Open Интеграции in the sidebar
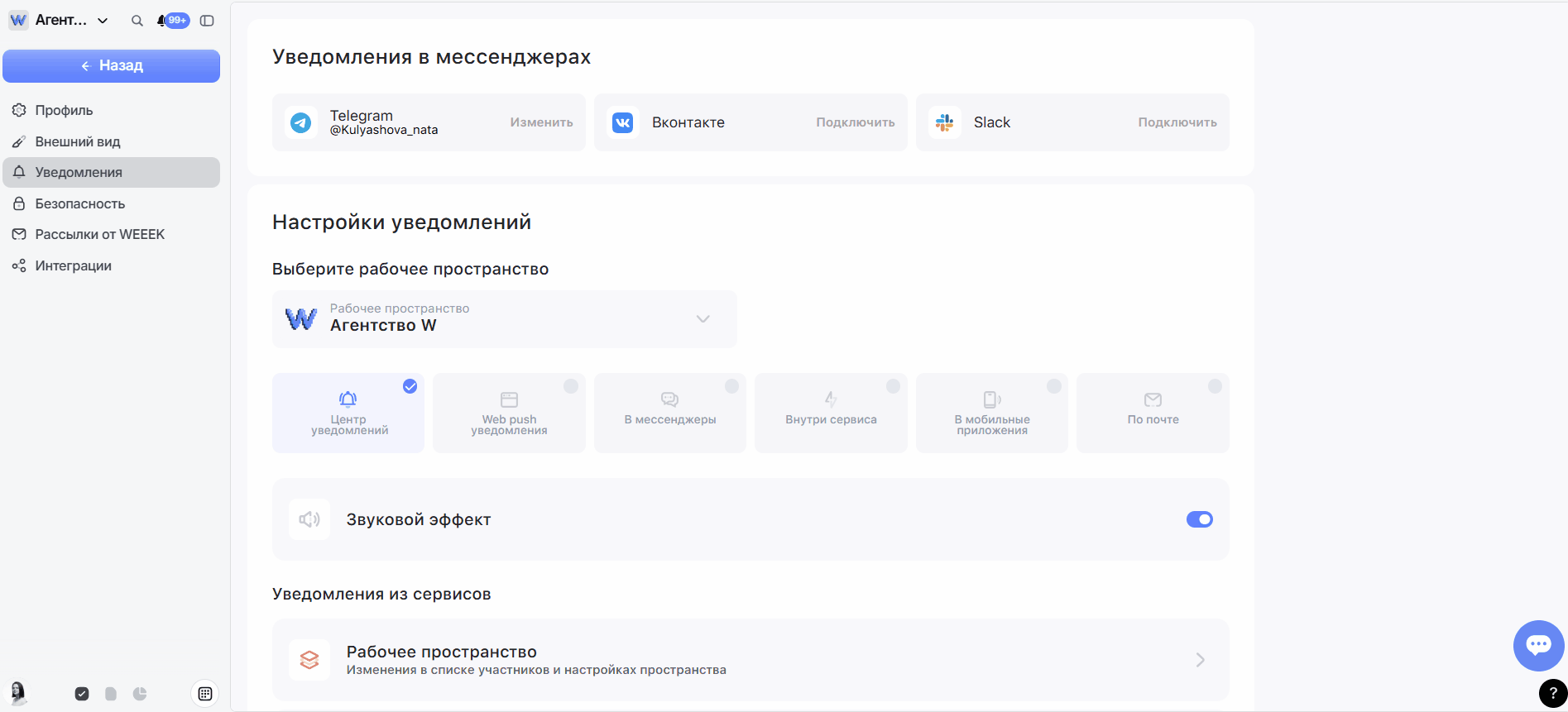This screenshot has height=712, width=1568. click(x=73, y=265)
